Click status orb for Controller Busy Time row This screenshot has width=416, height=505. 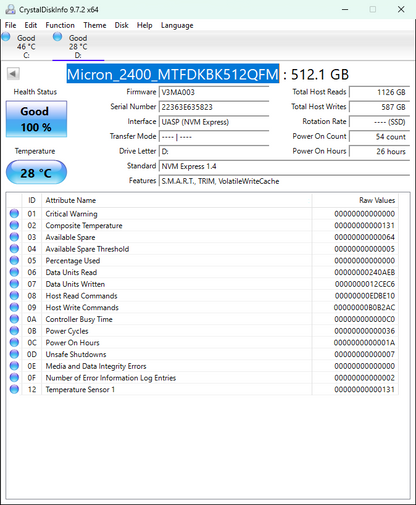click(14, 319)
